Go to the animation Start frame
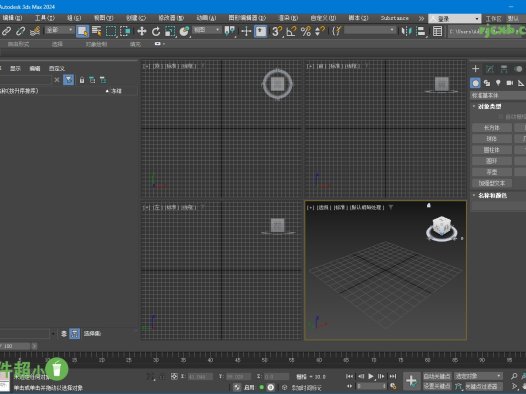 click(349, 376)
